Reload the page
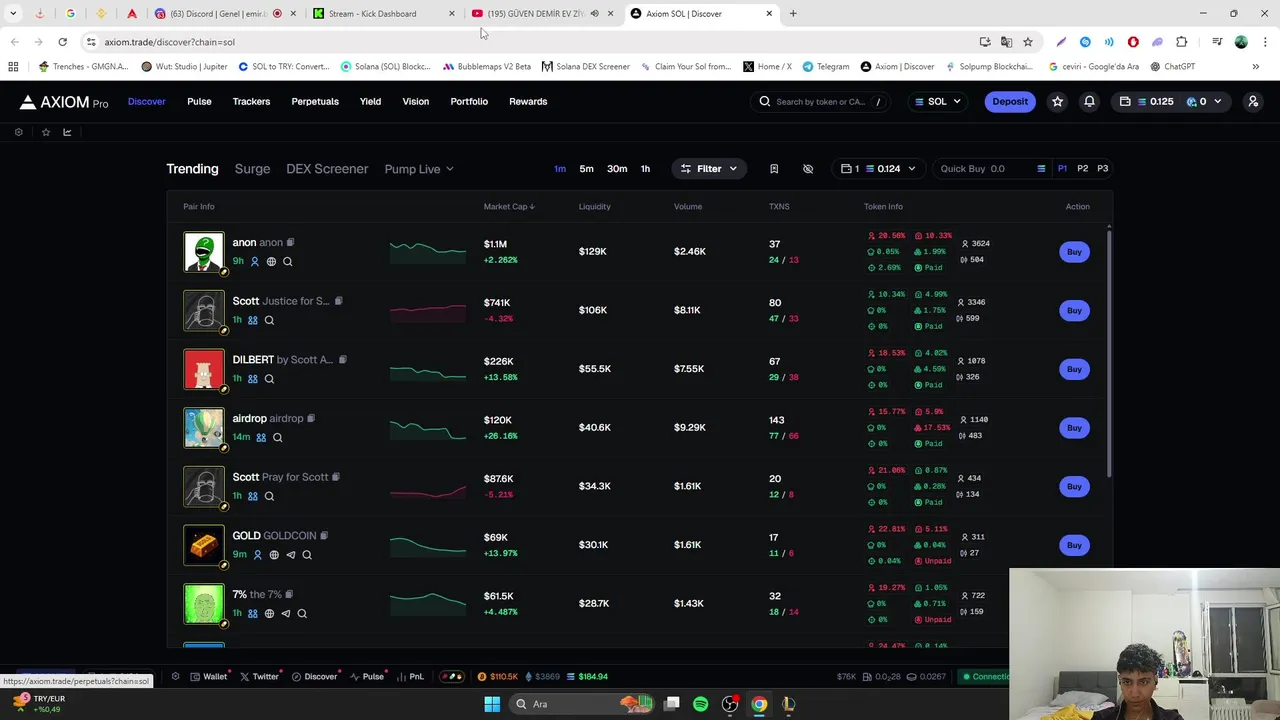This screenshot has width=1280, height=720. tap(62, 42)
